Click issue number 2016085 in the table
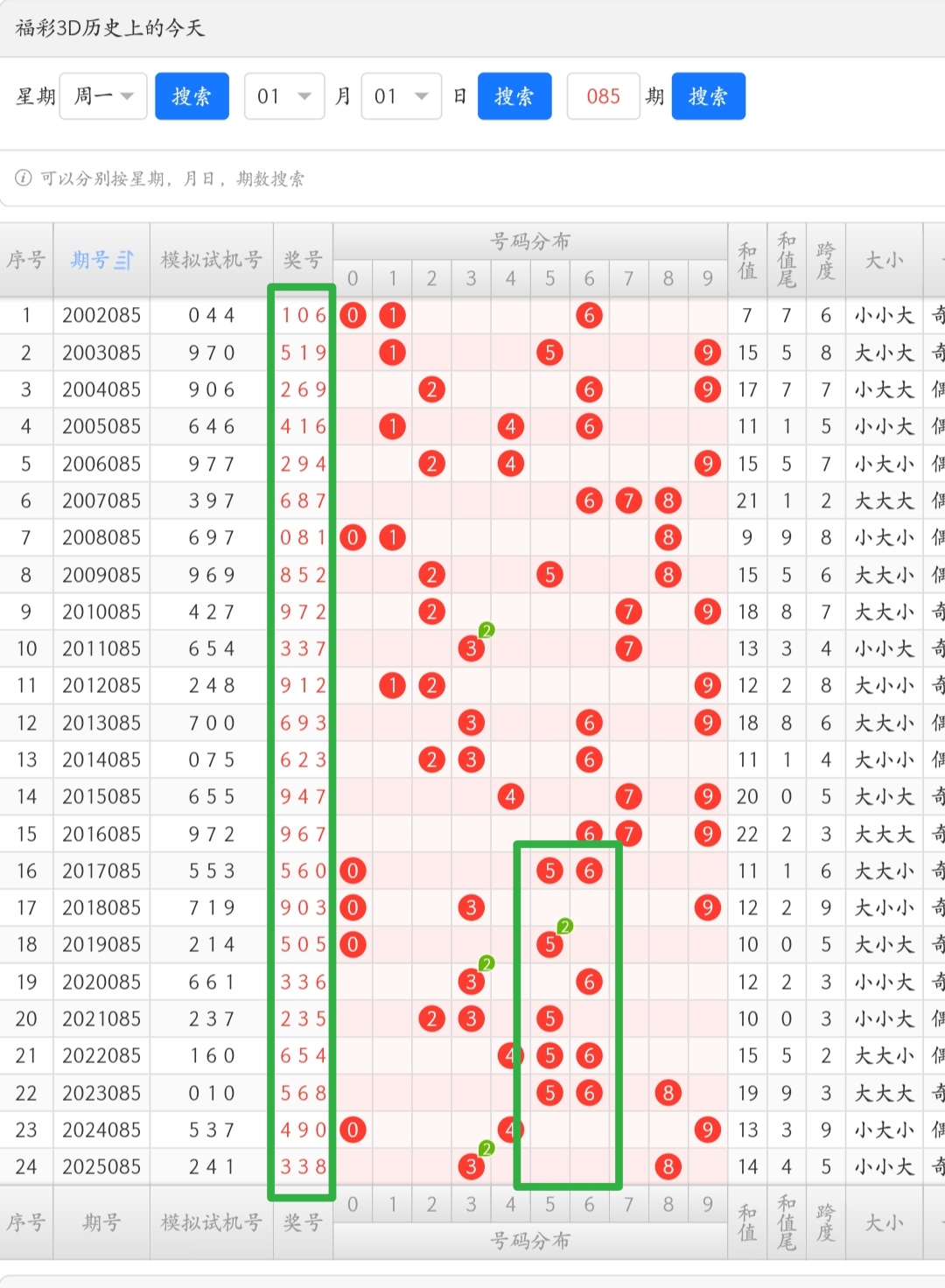945x1288 pixels. (x=101, y=834)
